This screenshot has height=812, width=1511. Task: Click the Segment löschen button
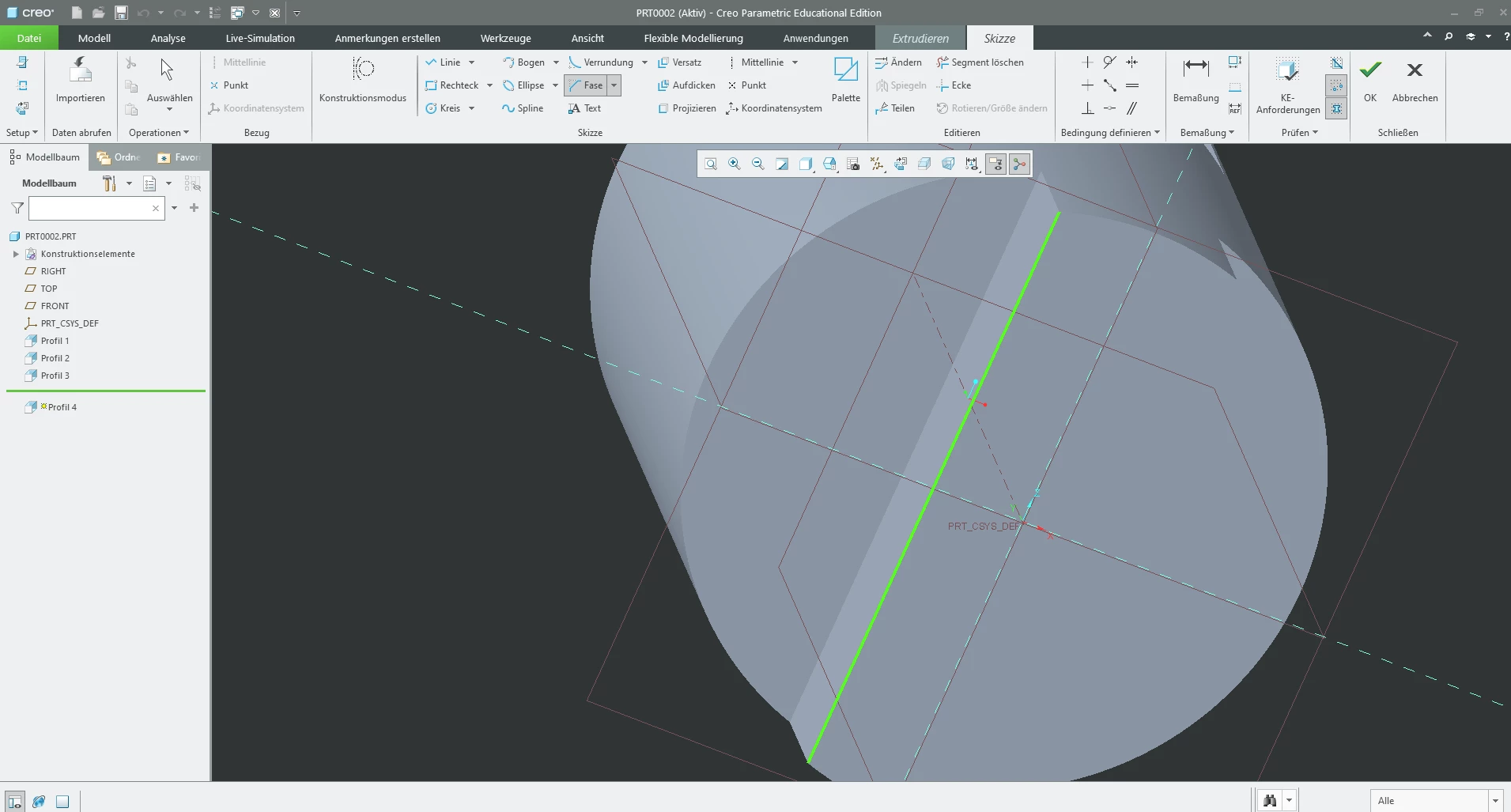pos(980,62)
